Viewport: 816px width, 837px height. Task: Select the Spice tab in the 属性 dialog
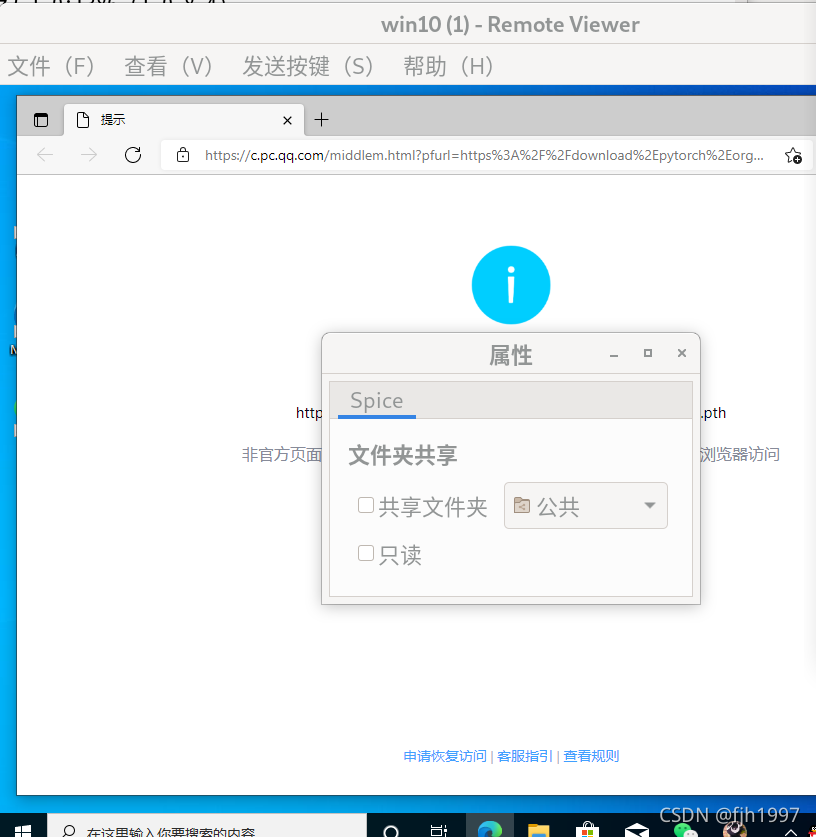pos(375,400)
